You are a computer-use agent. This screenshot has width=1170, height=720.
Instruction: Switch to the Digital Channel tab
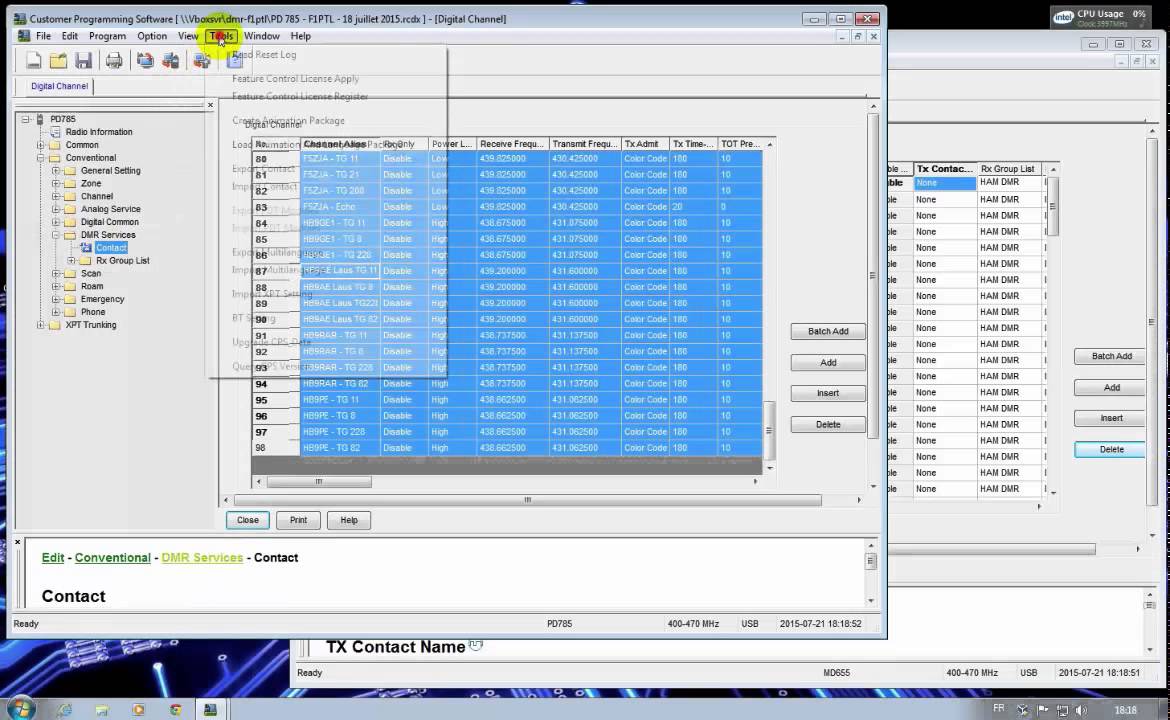(x=60, y=86)
